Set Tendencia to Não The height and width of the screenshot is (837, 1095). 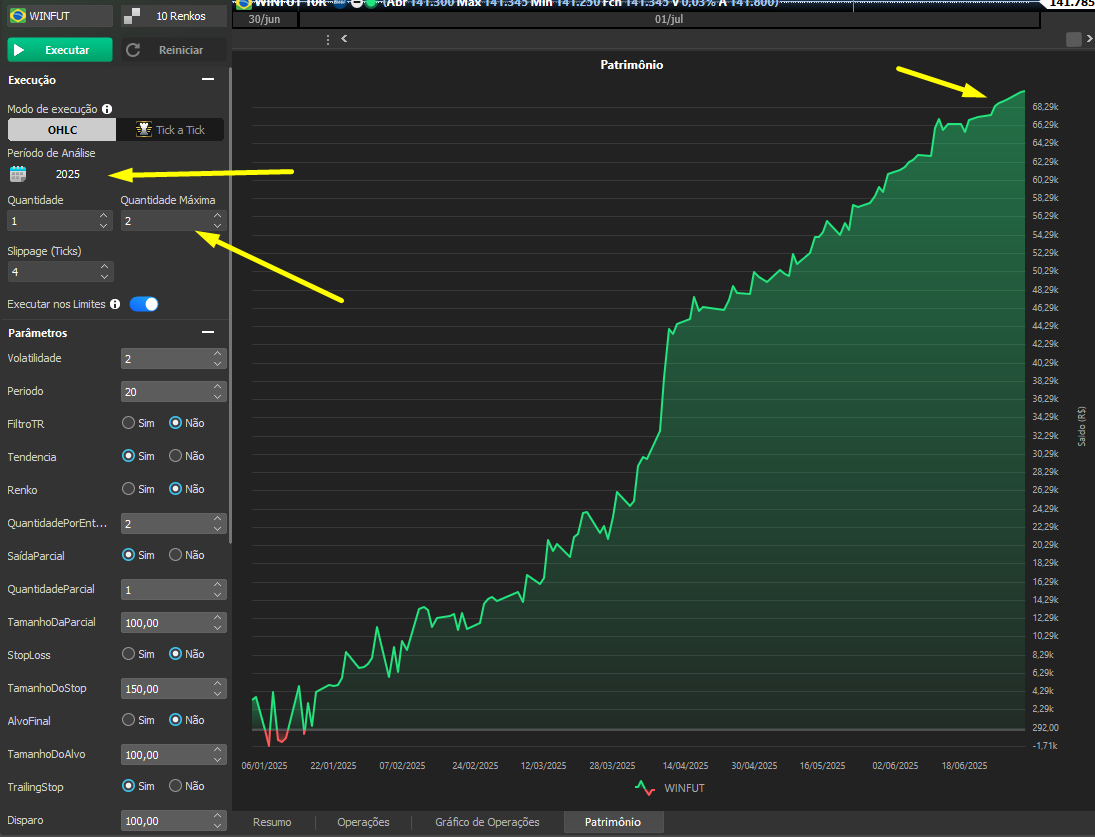pos(176,456)
